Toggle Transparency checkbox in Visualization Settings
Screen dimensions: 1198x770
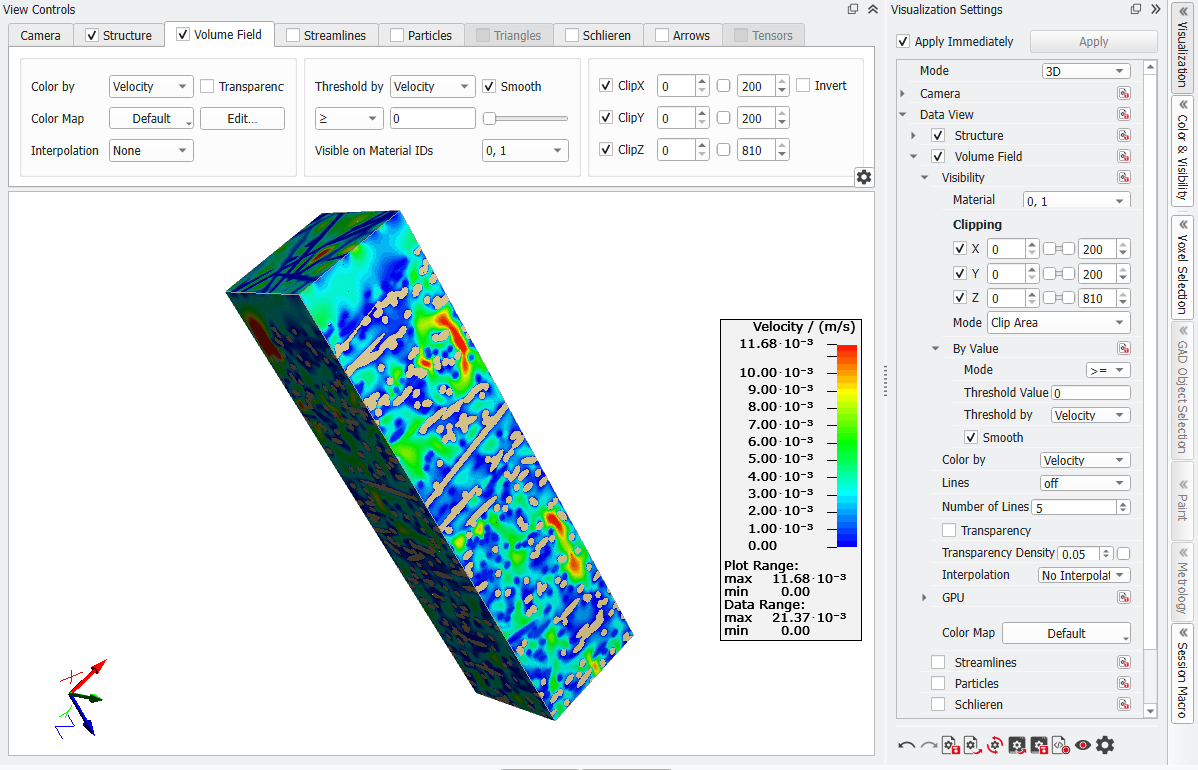pos(949,530)
